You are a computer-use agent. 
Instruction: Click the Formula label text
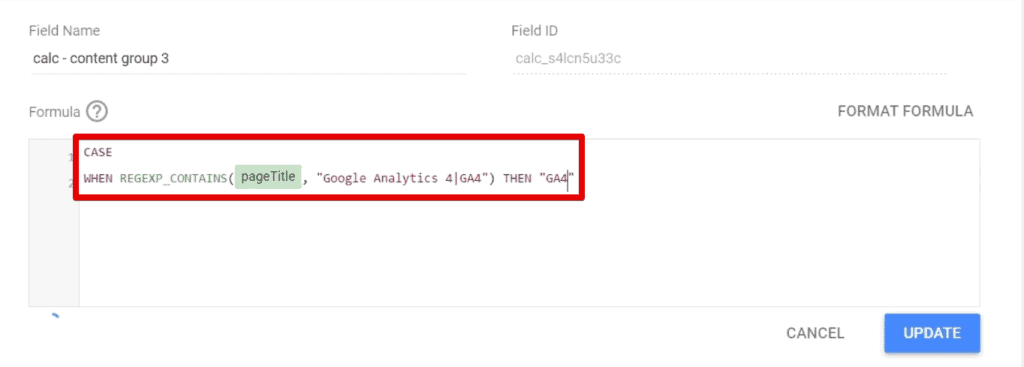tap(54, 112)
